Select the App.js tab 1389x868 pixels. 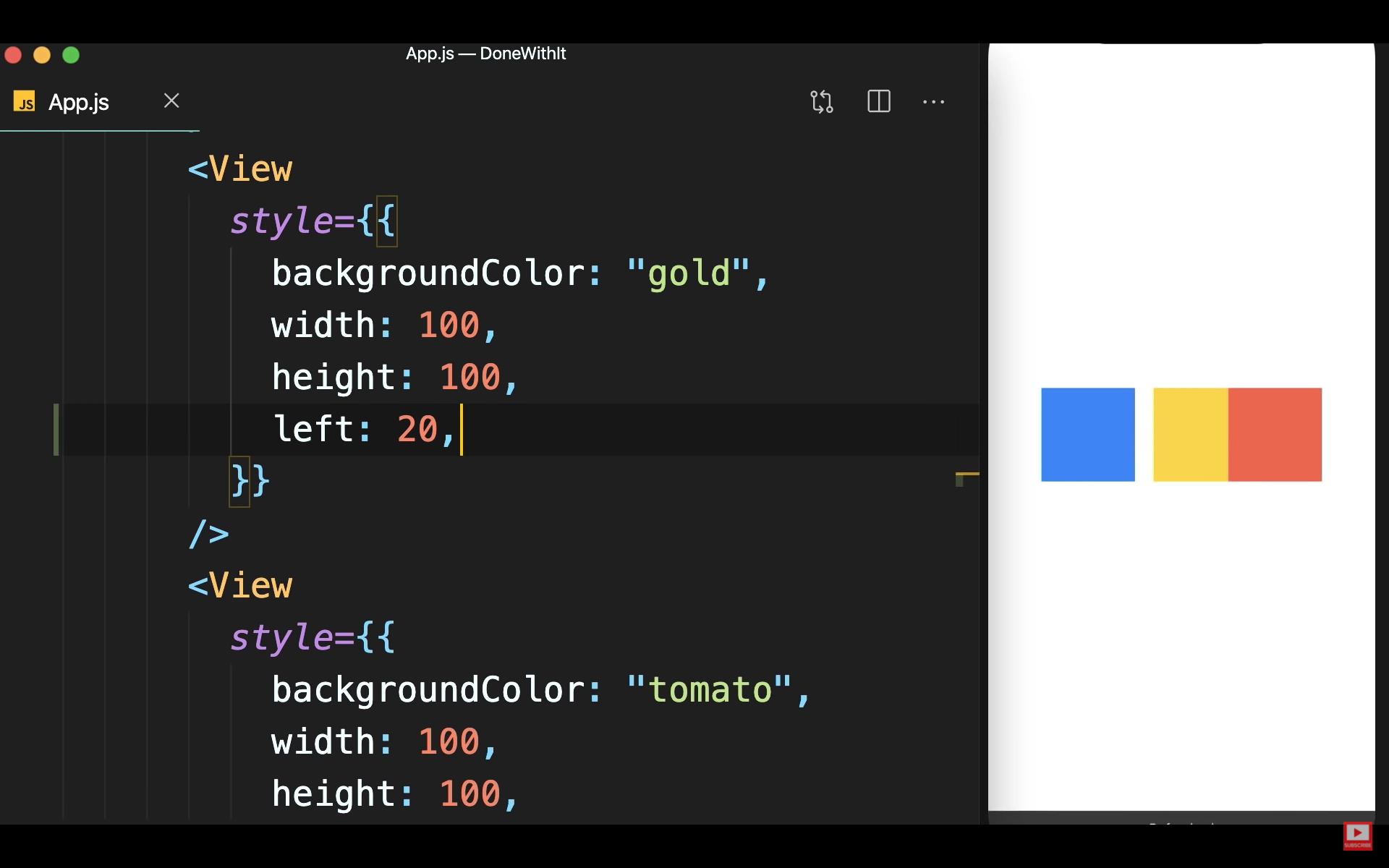[x=78, y=102]
